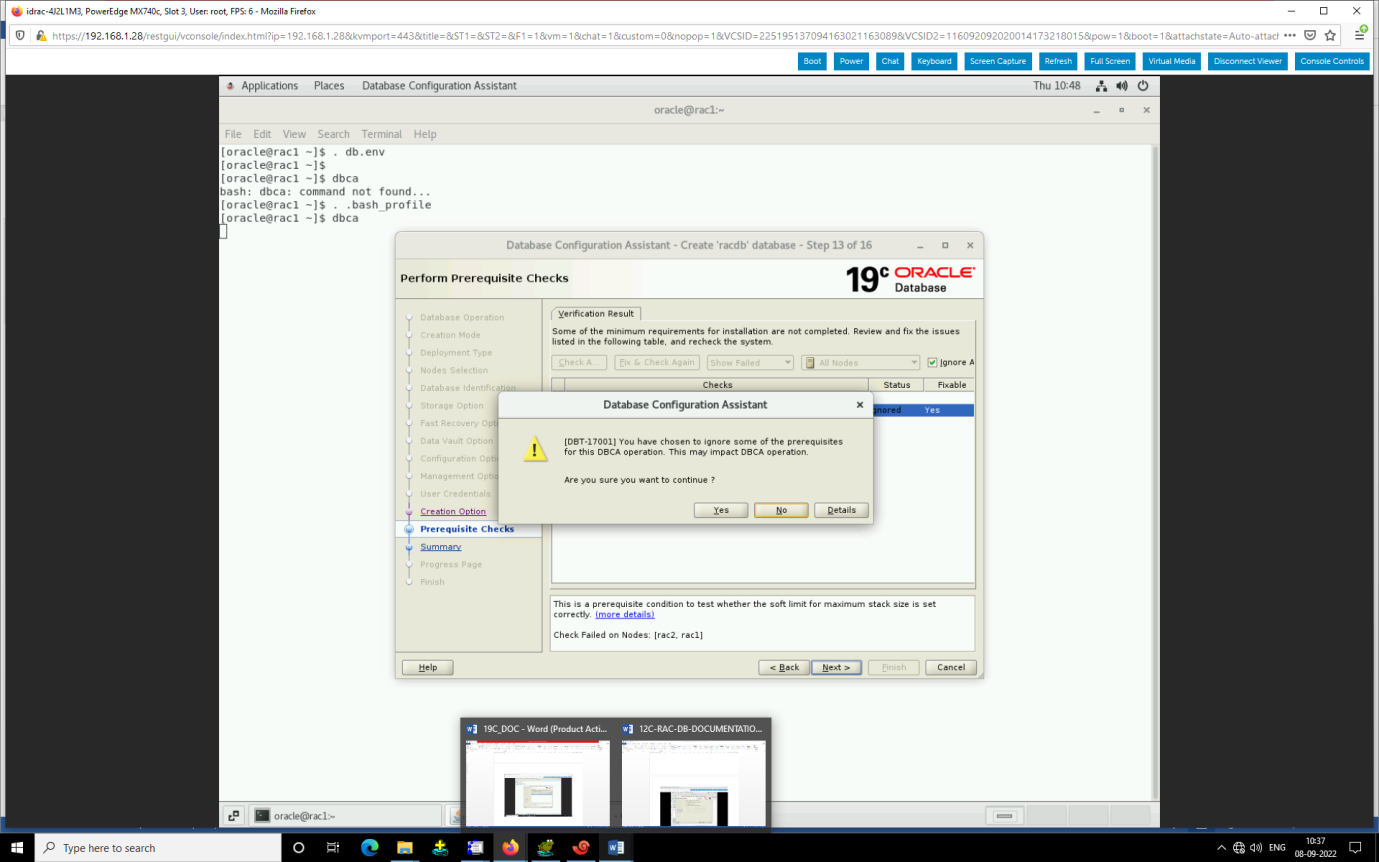This screenshot has height=862, width=1379.
Task: Click the Help button in wizard
Action: (x=427, y=667)
